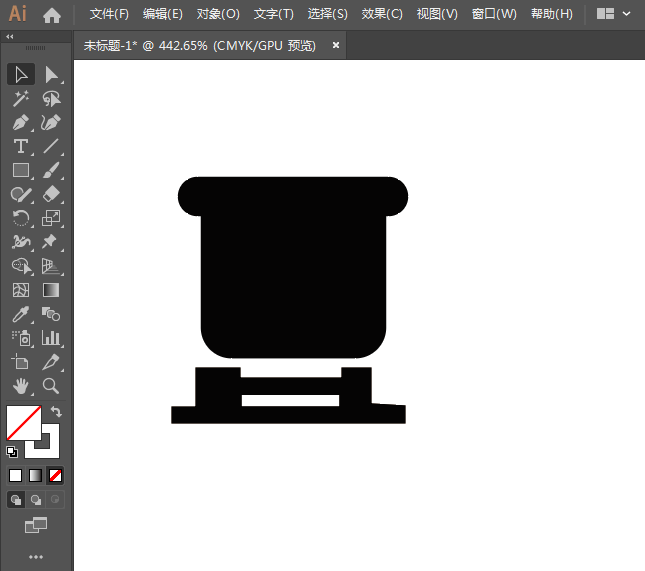Expand the toolbar with double-arrow
This screenshot has height=571, width=645.
(x=10, y=36)
